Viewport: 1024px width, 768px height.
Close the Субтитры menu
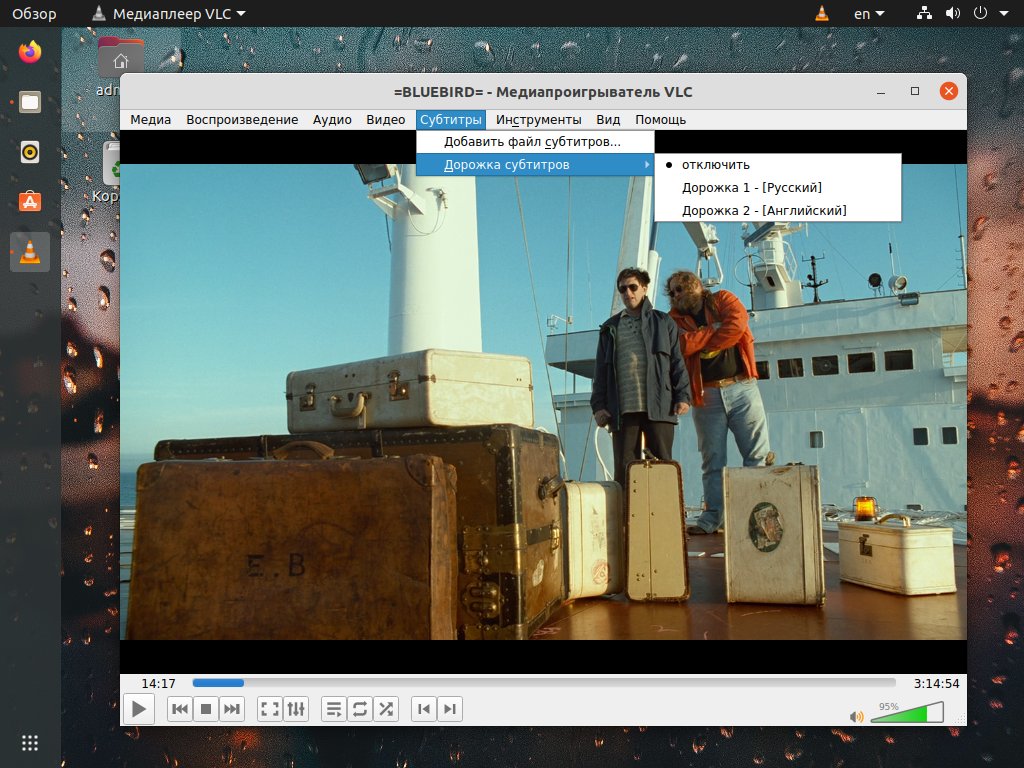451,120
